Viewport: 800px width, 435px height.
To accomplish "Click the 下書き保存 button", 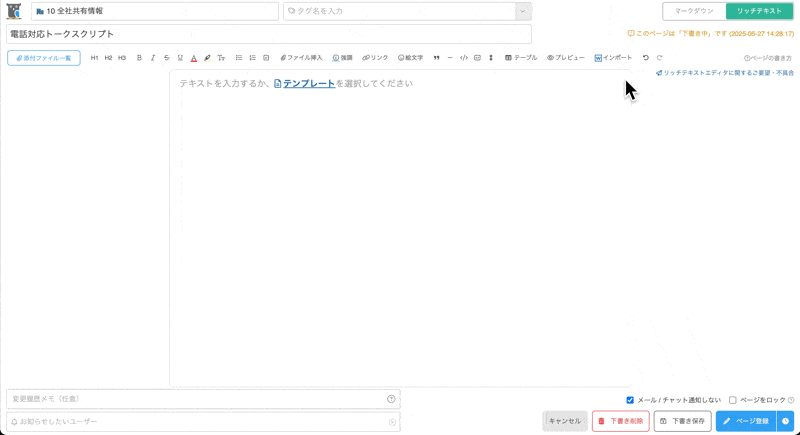I will [683, 421].
